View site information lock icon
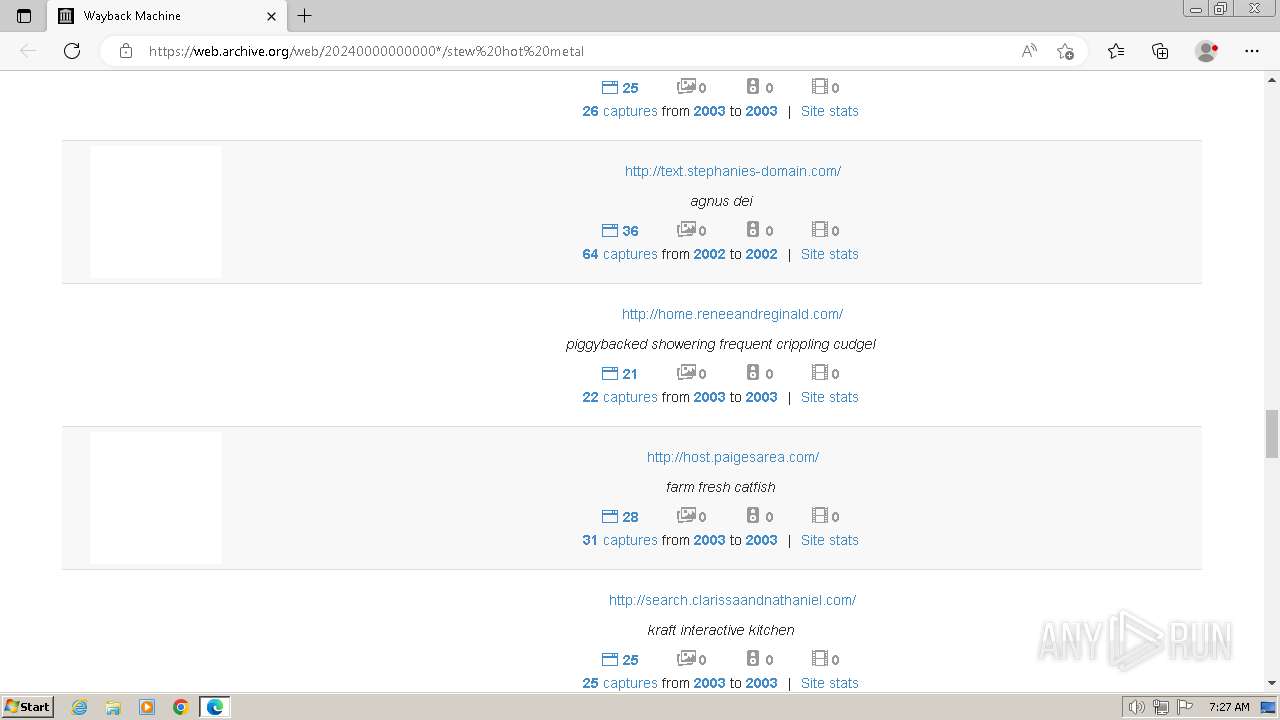Screen dimensions: 1280x720 (126, 51)
